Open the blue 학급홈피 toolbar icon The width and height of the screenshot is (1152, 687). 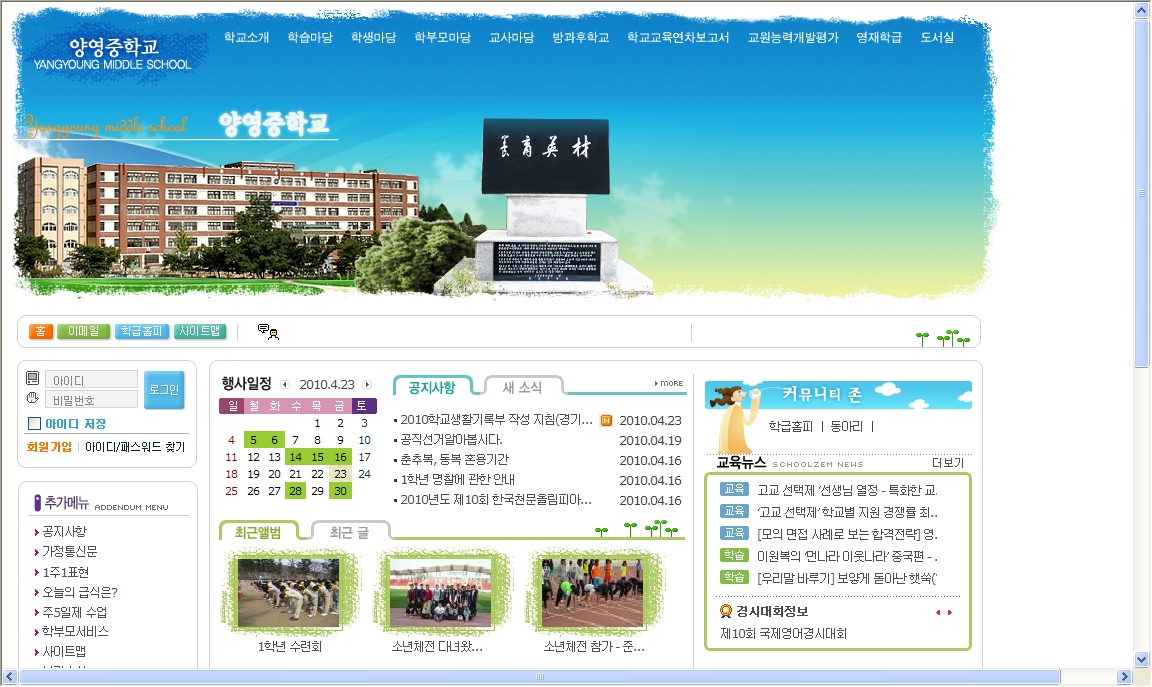pos(142,332)
